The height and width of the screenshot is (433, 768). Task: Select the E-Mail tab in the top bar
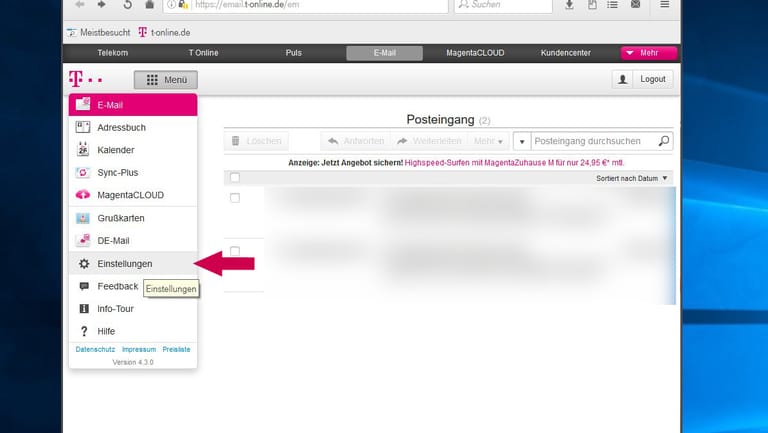[x=384, y=53]
